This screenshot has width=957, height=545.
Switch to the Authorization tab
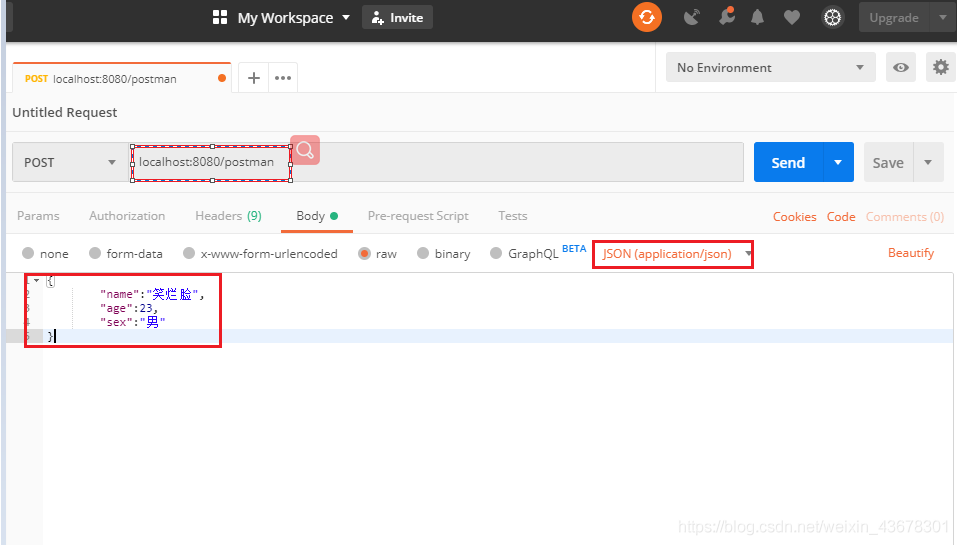click(127, 215)
